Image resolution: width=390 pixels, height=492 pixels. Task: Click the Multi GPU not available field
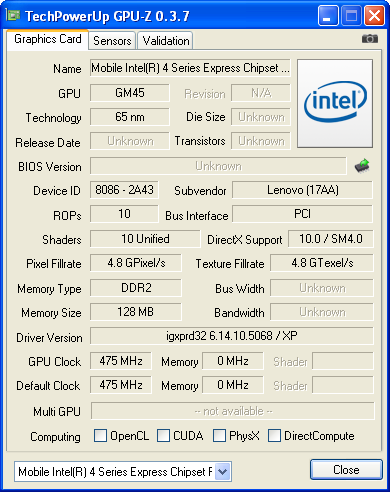(x=233, y=411)
